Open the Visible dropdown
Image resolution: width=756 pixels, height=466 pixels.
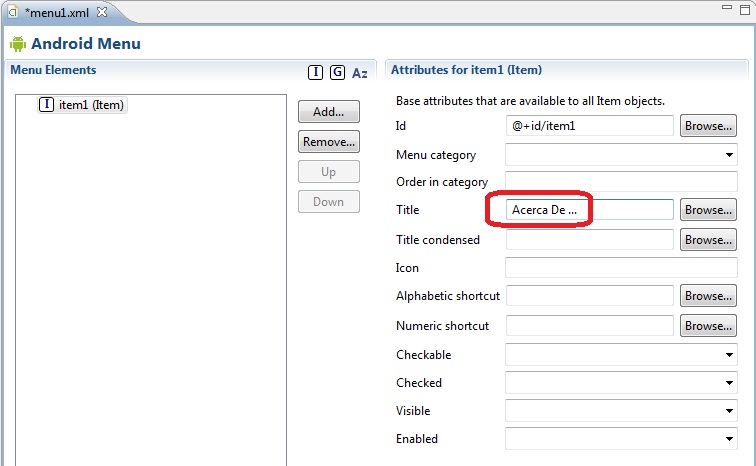pyautogui.click(x=621, y=411)
